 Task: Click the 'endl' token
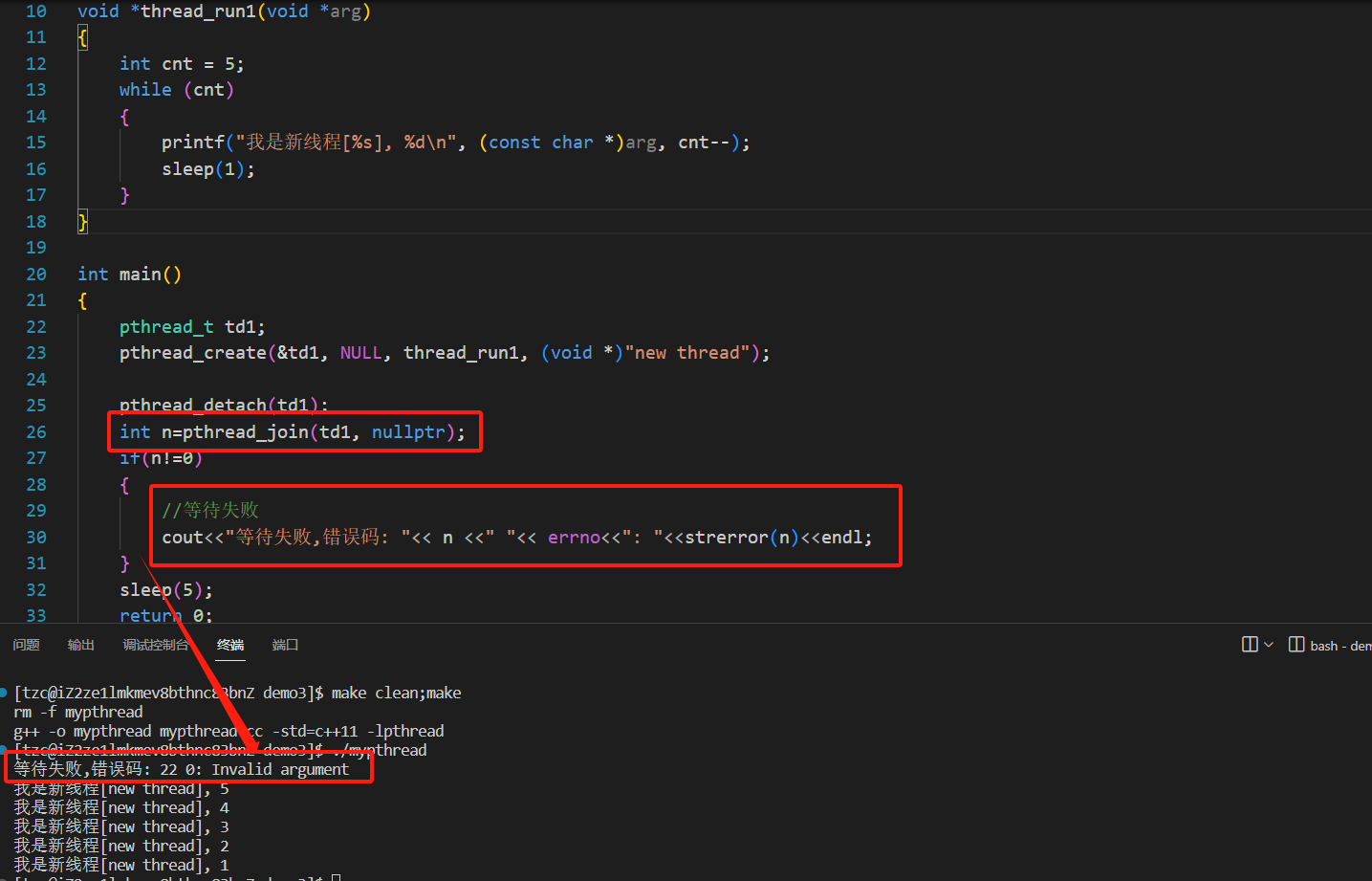coord(842,538)
